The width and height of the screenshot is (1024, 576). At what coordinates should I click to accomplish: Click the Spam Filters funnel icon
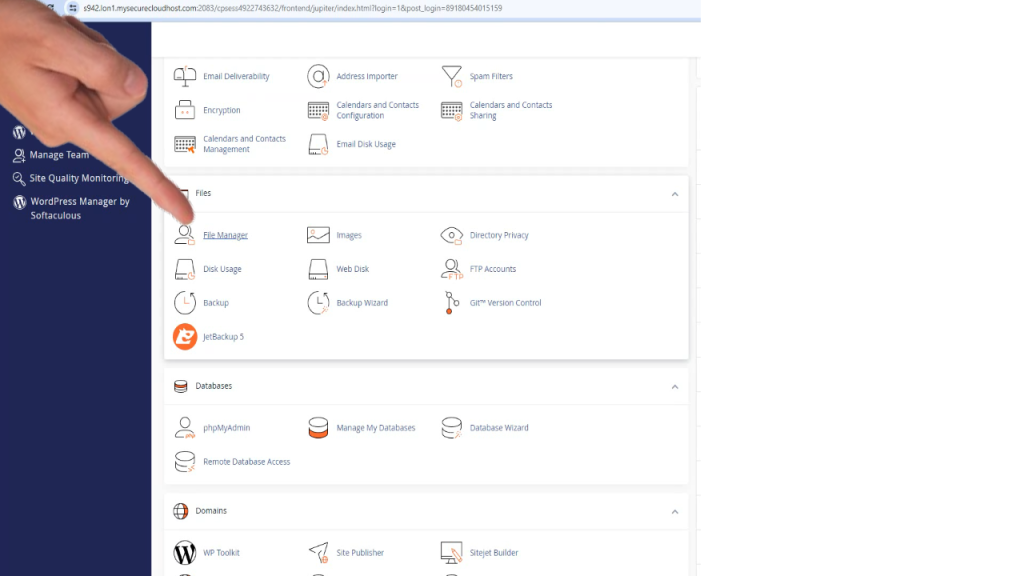(x=452, y=76)
